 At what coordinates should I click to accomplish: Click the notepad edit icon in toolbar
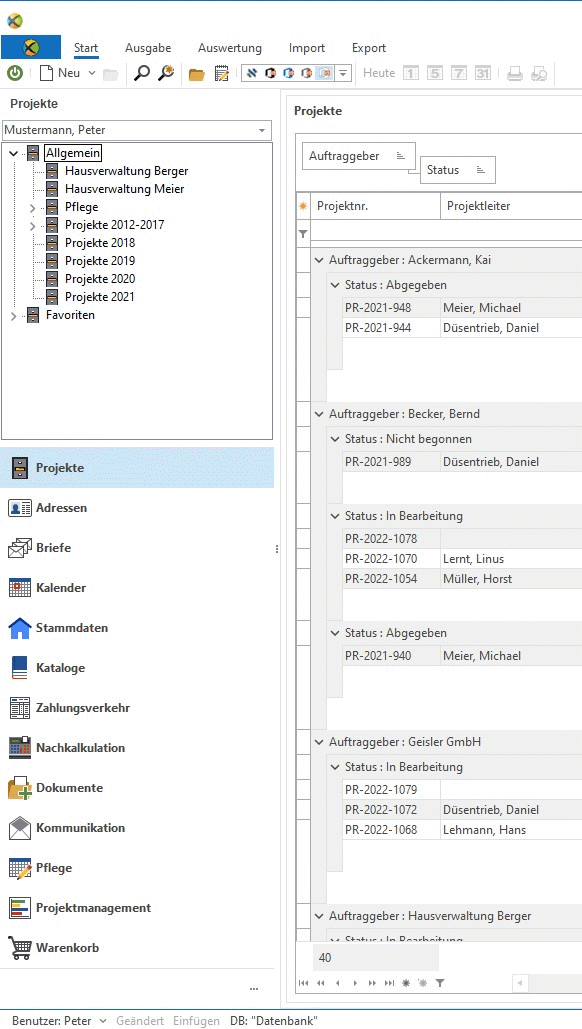pos(222,74)
